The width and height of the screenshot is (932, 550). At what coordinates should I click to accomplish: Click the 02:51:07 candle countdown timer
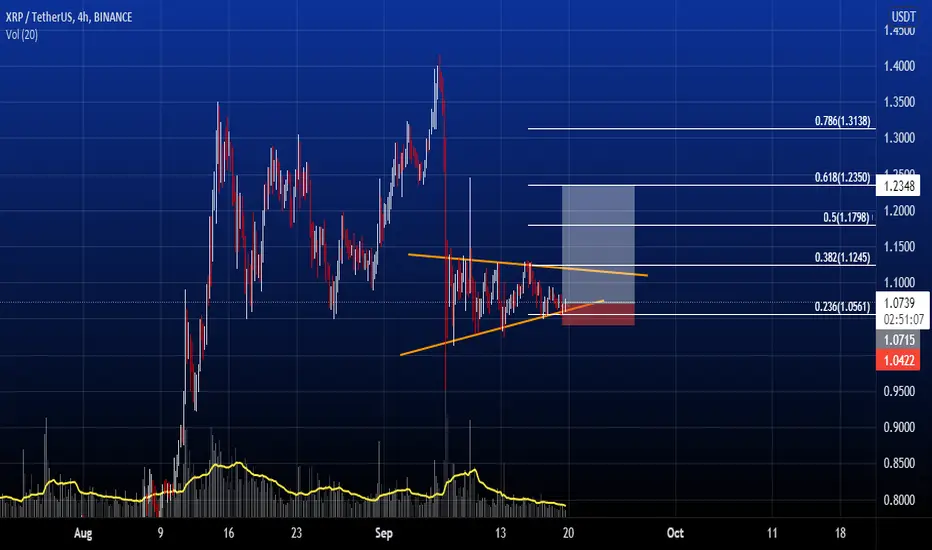click(x=903, y=320)
